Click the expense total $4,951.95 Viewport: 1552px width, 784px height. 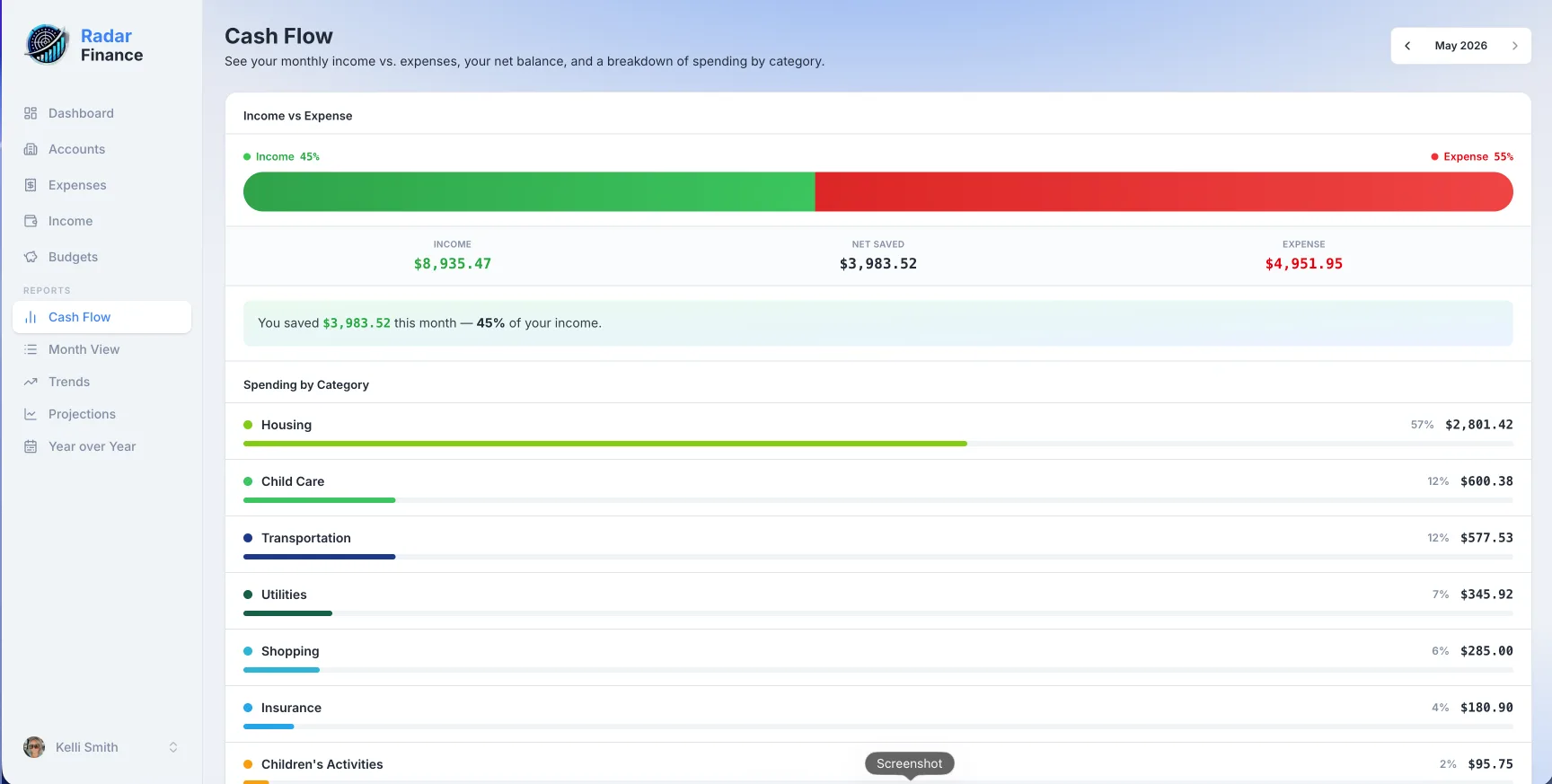1304,264
